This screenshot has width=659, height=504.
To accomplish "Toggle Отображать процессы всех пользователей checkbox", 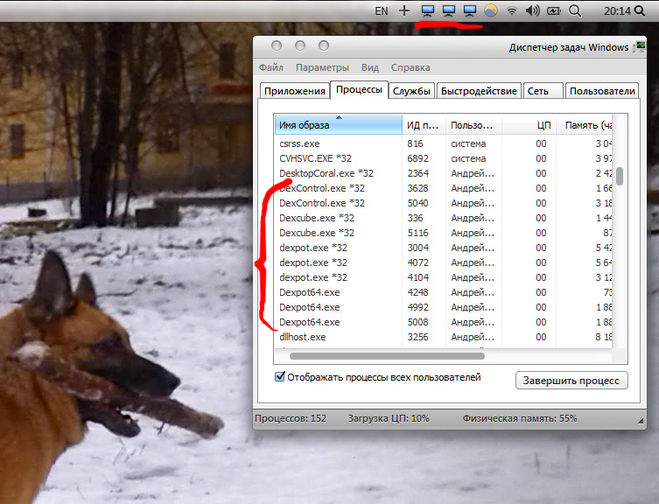I will (x=279, y=377).
